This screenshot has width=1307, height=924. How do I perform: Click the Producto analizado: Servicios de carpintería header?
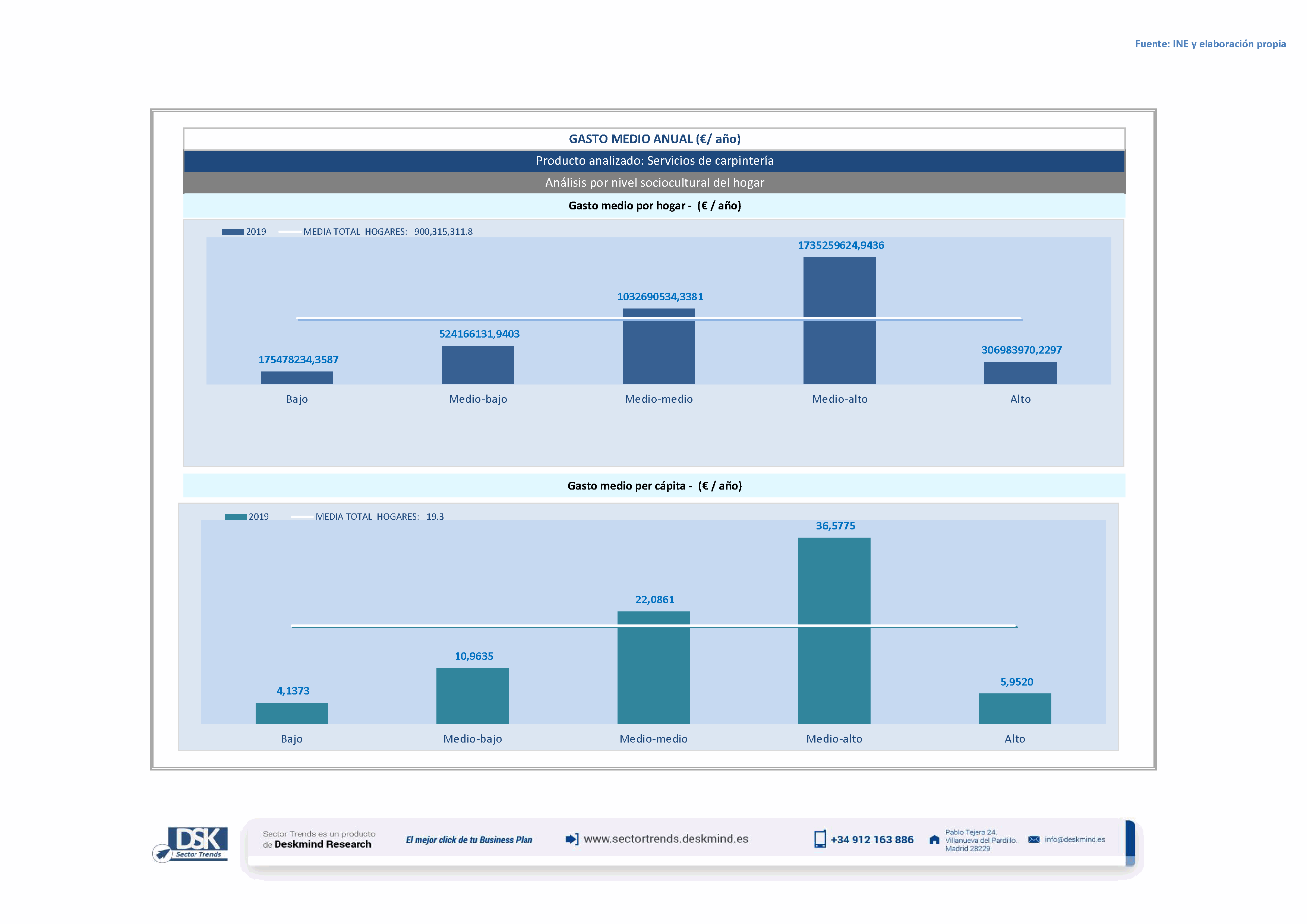(654, 161)
